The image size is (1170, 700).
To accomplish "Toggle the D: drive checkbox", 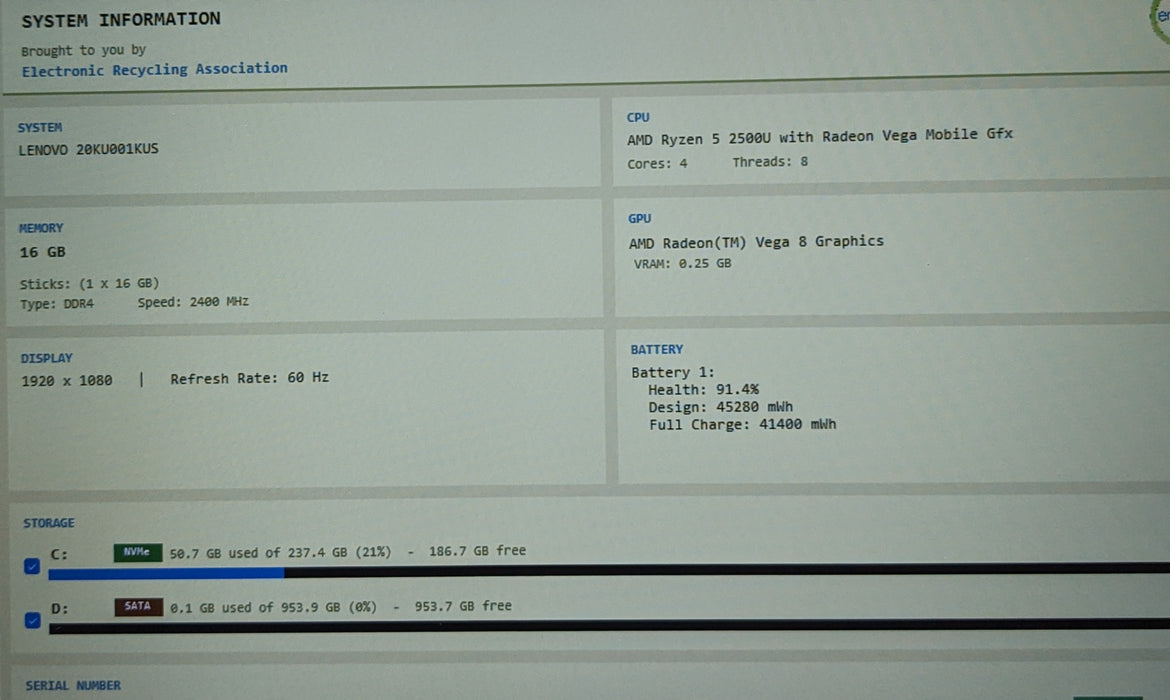I will click(x=33, y=620).
